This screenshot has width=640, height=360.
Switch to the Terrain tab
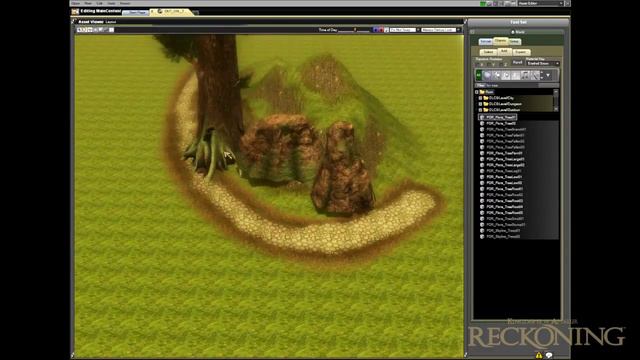click(x=486, y=42)
